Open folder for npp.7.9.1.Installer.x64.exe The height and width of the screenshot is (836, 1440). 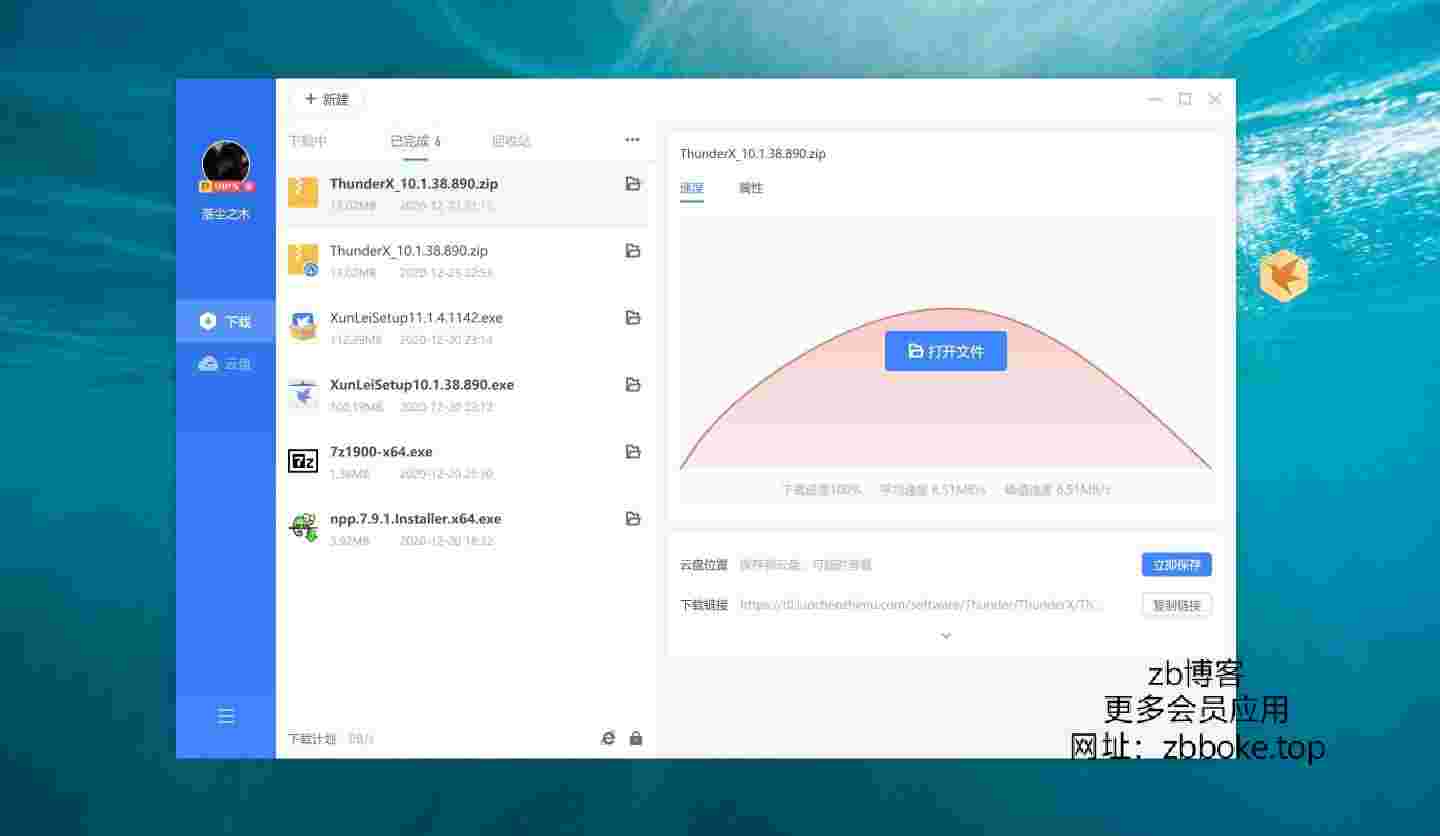[x=633, y=519]
